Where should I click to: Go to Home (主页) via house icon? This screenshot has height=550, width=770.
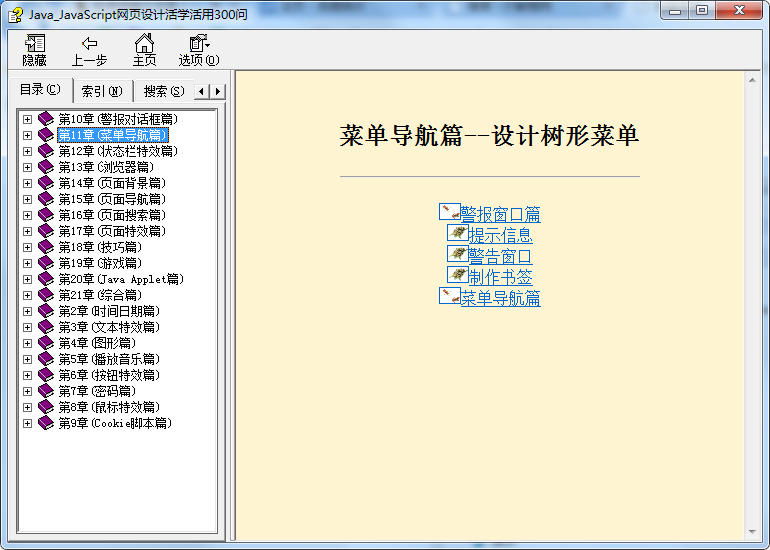coord(145,43)
